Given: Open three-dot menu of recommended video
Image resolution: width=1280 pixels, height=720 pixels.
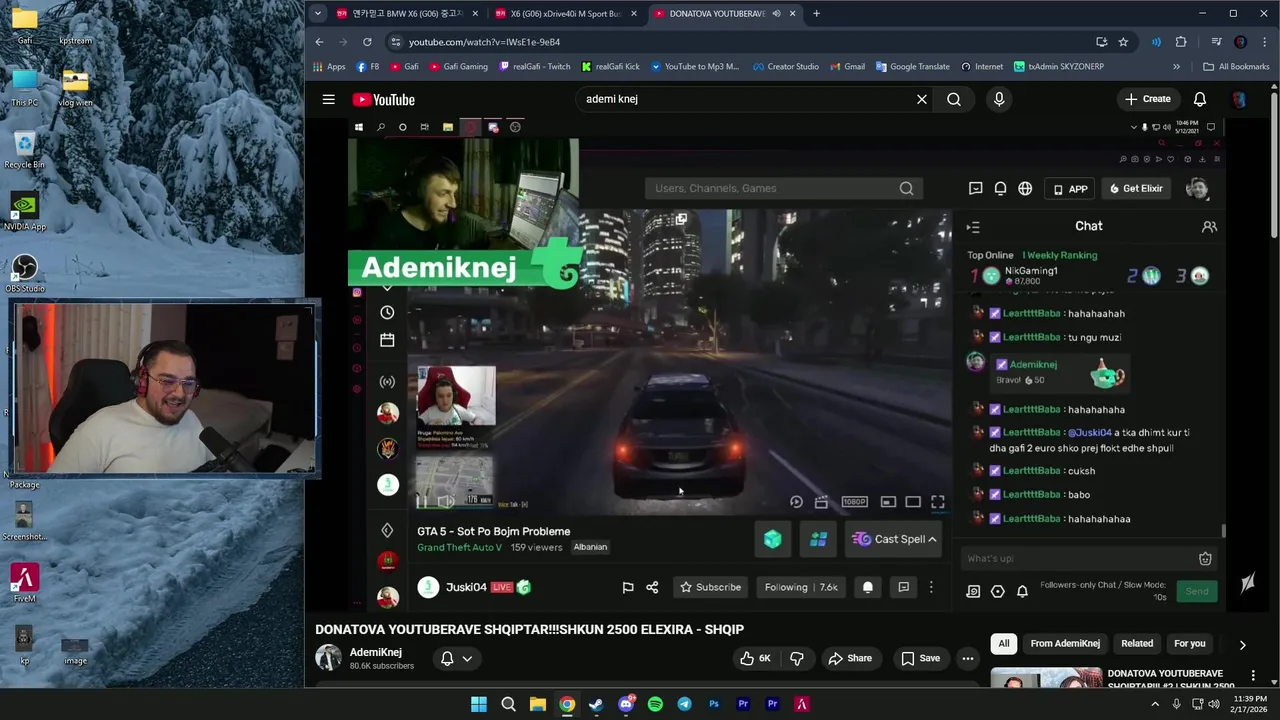Looking at the screenshot, I should [1253, 676].
